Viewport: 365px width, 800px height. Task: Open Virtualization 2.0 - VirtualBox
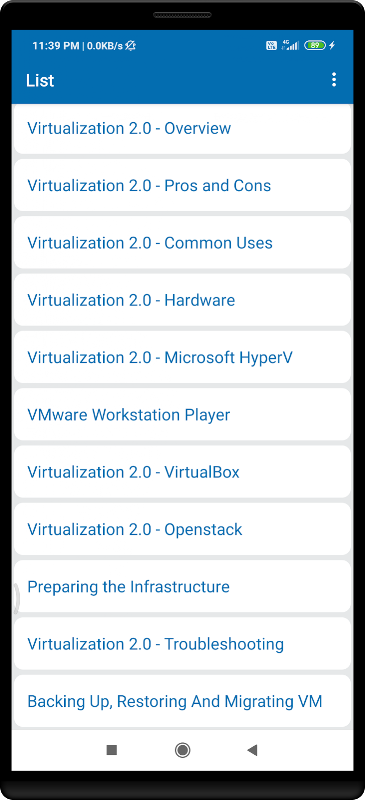click(182, 472)
